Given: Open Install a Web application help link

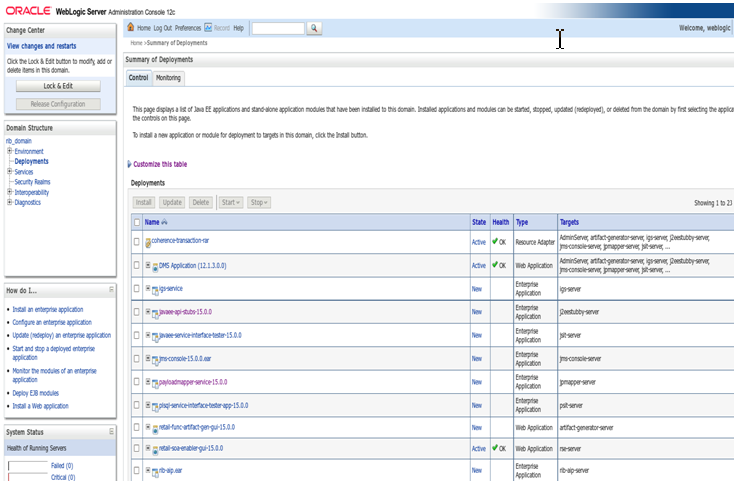Looking at the screenshot, I should [40, 406].
